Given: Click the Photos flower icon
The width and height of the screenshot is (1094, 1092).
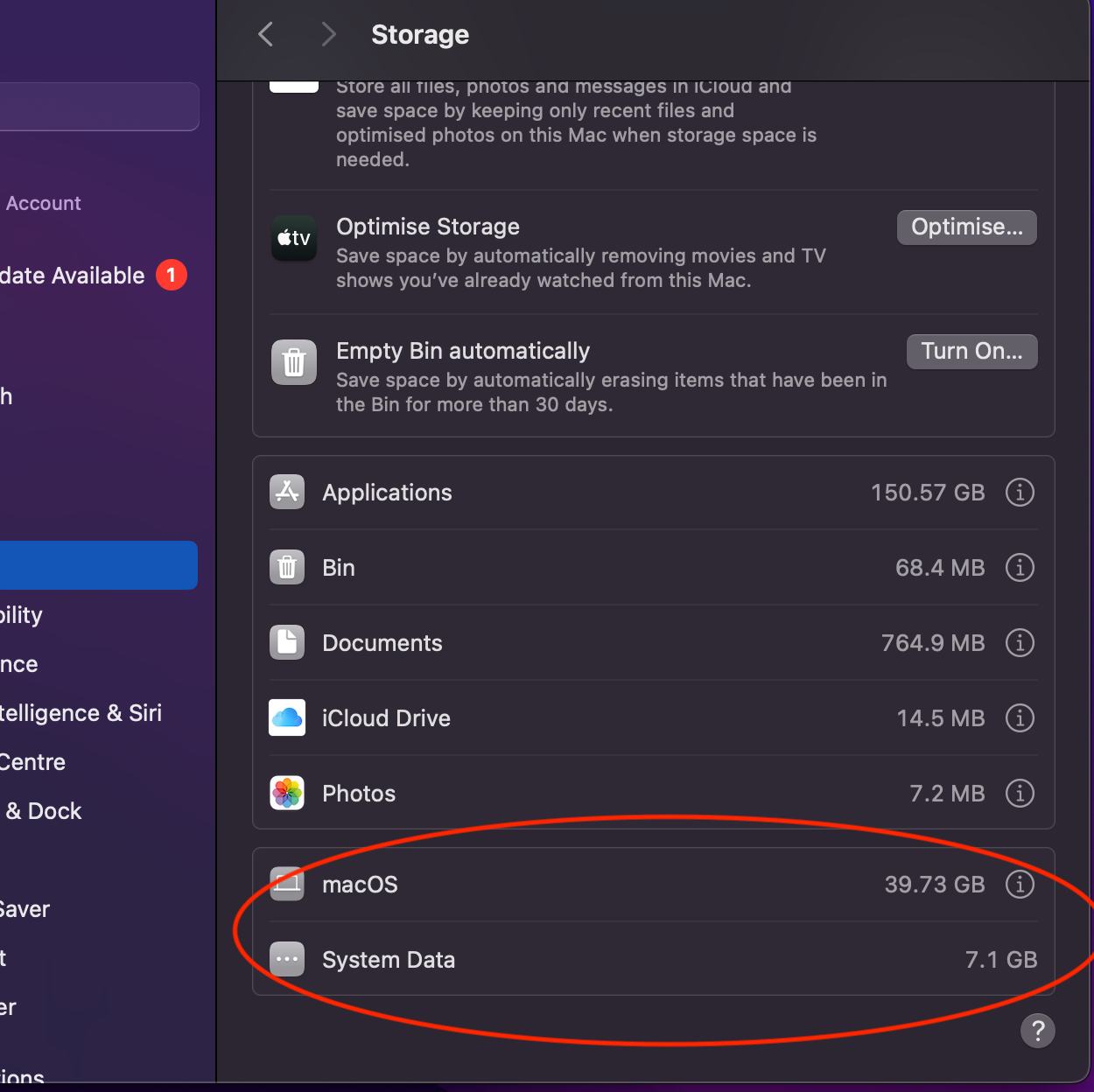Looking at the screenshot, I should coord(287,793).
